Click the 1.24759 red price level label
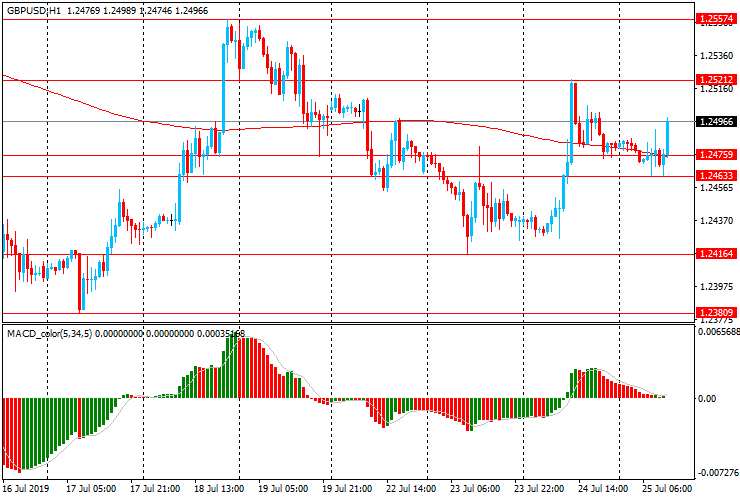 716,154
